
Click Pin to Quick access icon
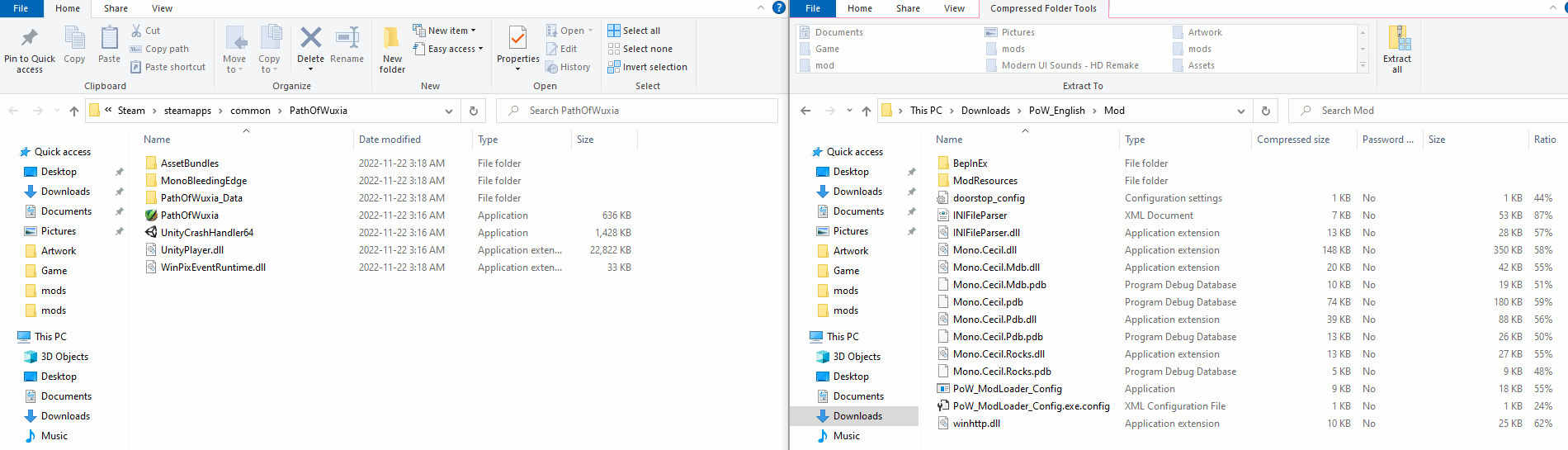(x=30, y=39)
